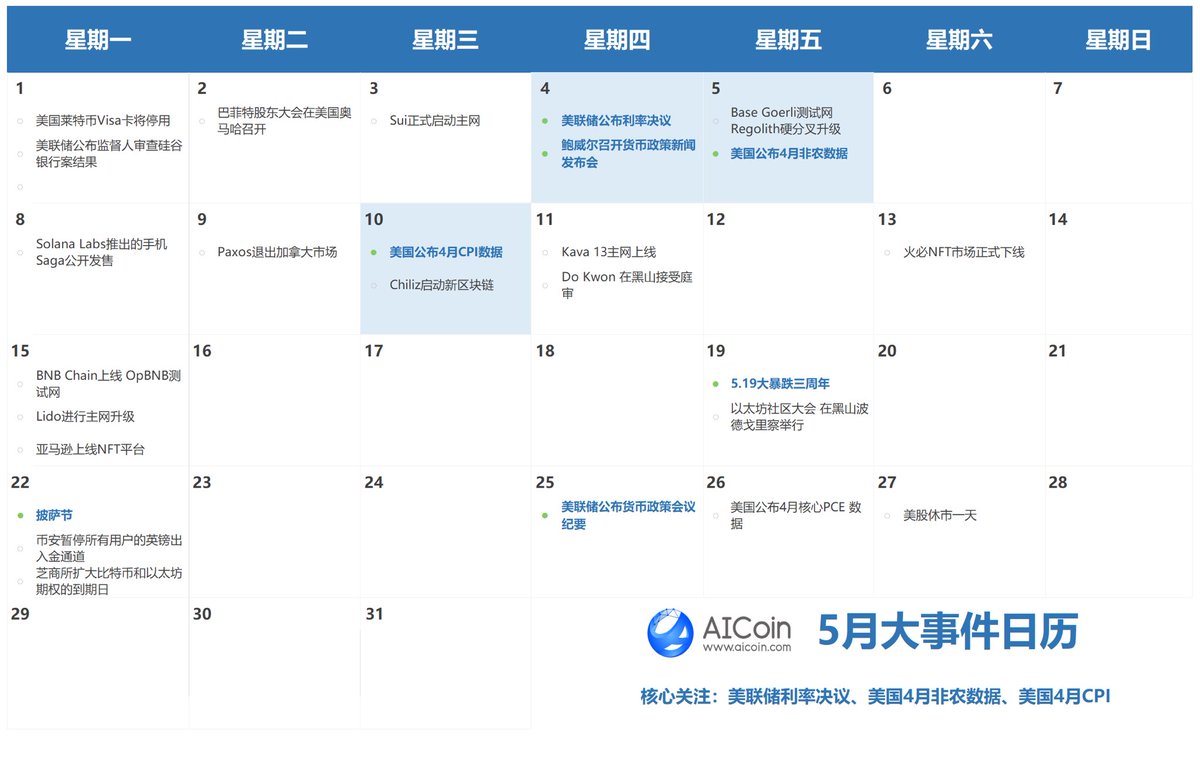Select date 12 cell
This screenshot has width=1200, height=758.
click(x=788, y=269)
